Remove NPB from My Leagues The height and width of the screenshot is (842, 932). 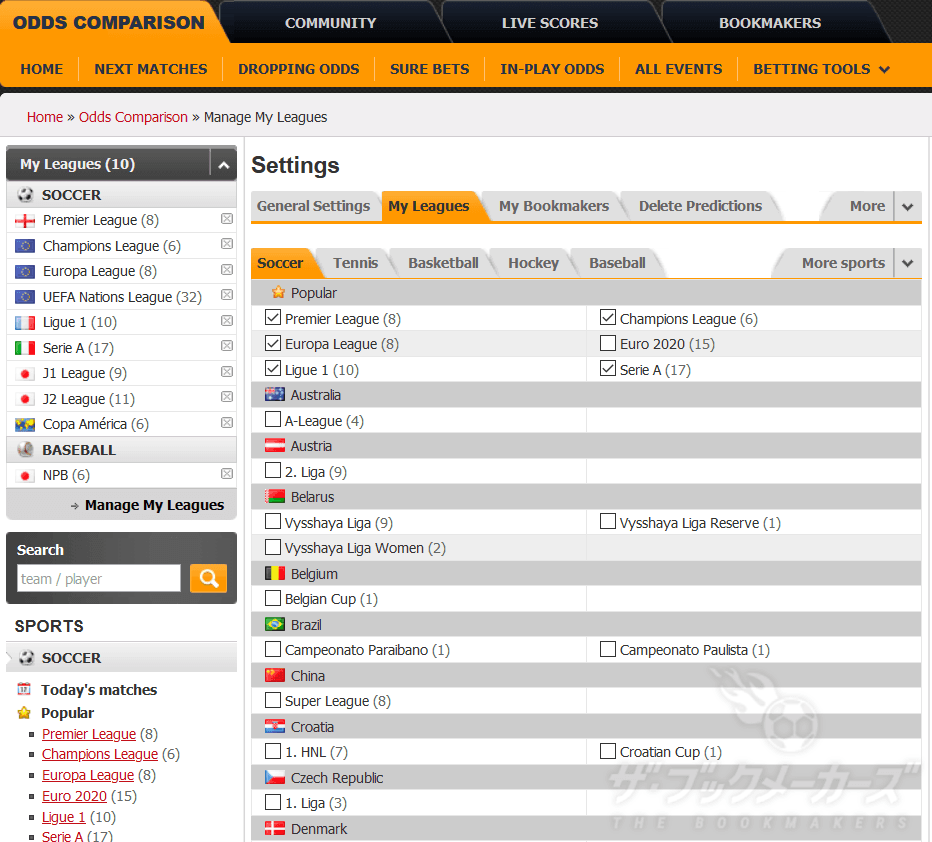[226, 474]
